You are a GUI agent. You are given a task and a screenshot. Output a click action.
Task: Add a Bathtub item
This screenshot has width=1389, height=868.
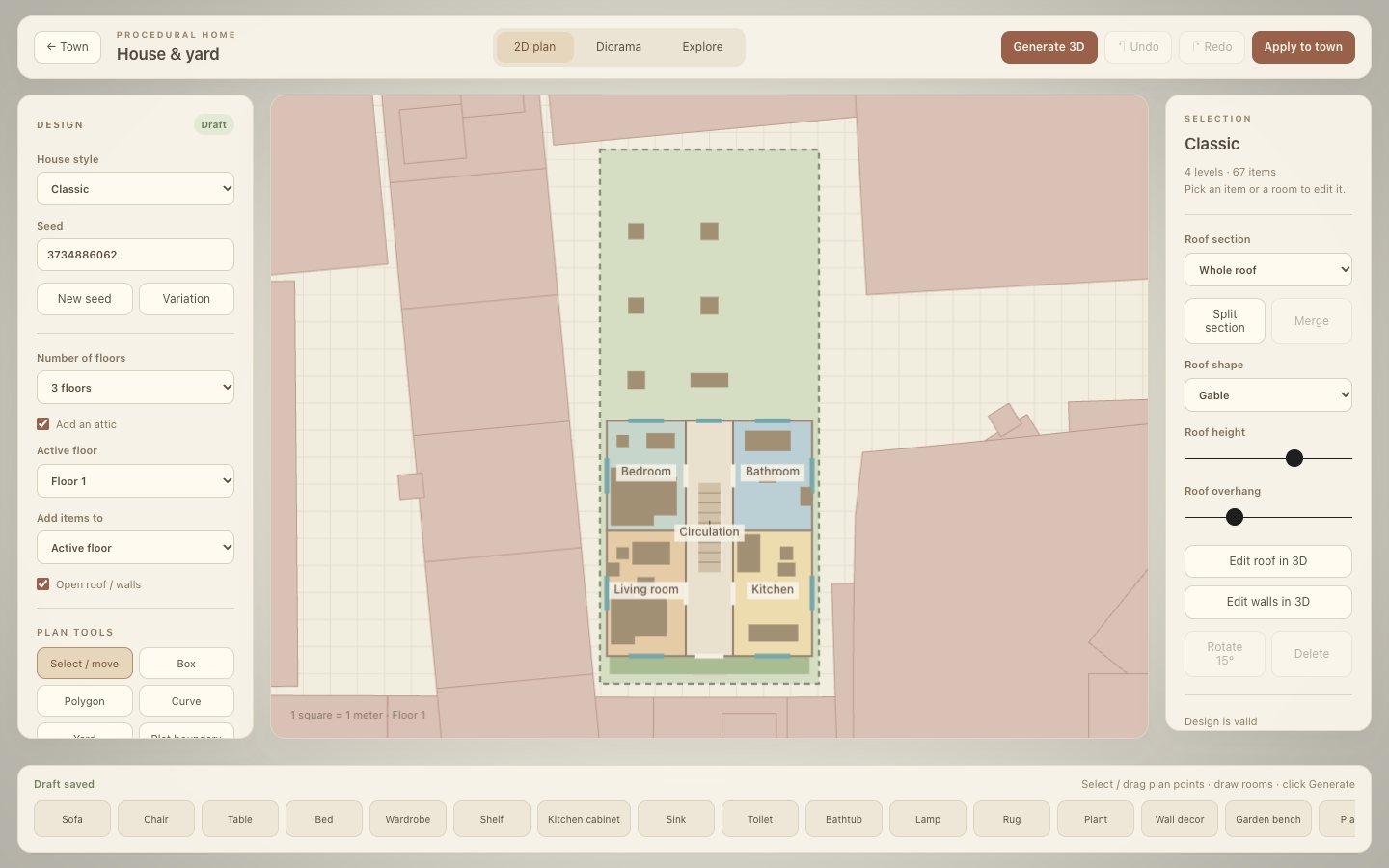(844, 819)
